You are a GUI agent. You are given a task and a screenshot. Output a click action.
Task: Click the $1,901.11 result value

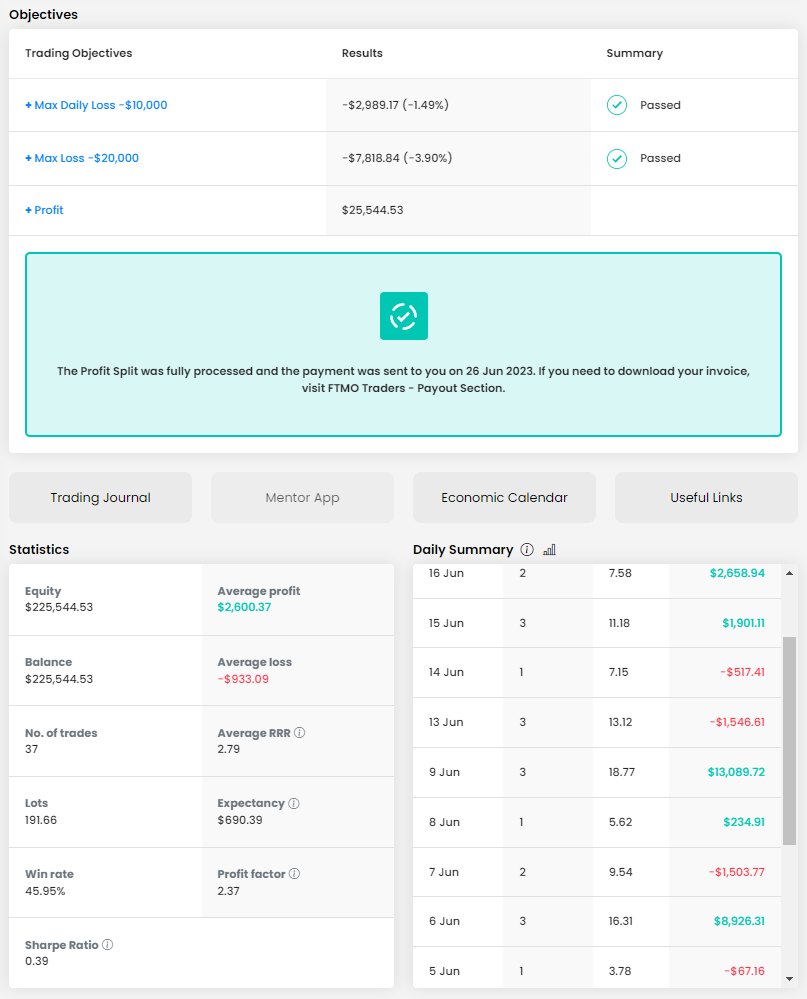coord(743,623)
